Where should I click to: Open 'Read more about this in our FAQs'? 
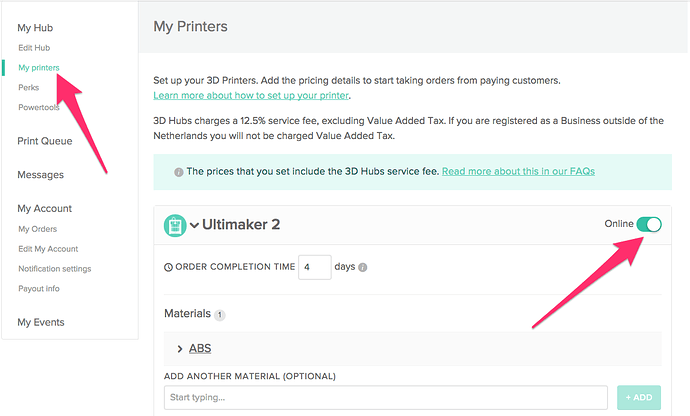pyautogui.click(x=518, y=171)
